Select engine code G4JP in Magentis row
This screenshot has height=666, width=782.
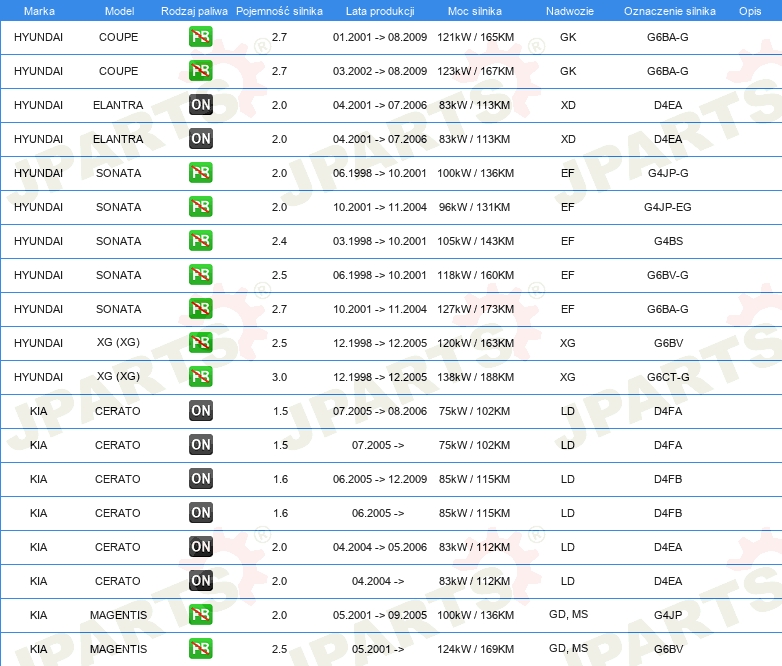tap(668, 615)
